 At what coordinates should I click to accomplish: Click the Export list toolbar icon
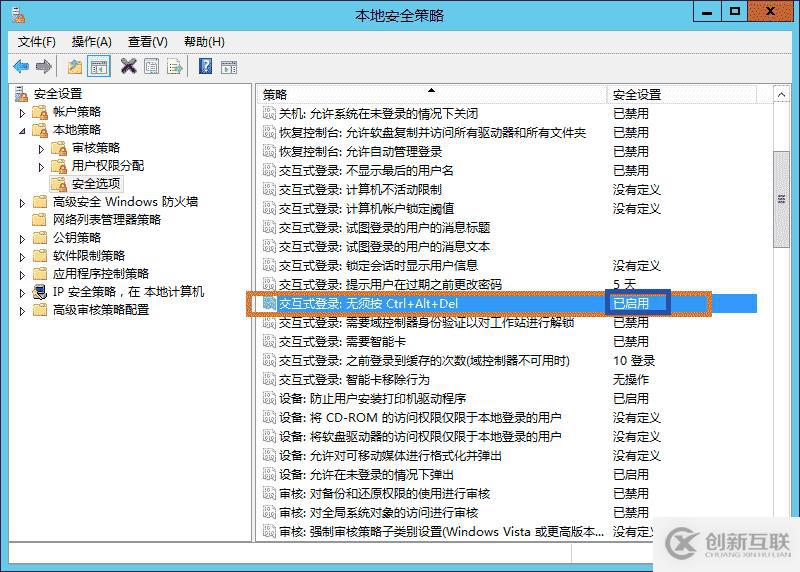click(174, 67)
